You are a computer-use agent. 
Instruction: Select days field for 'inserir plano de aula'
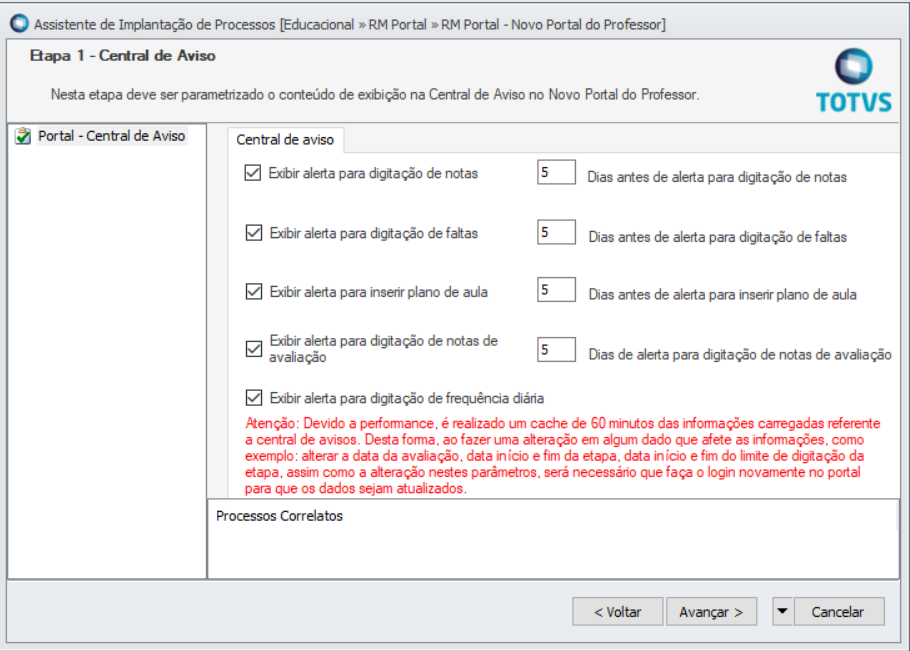556,290
